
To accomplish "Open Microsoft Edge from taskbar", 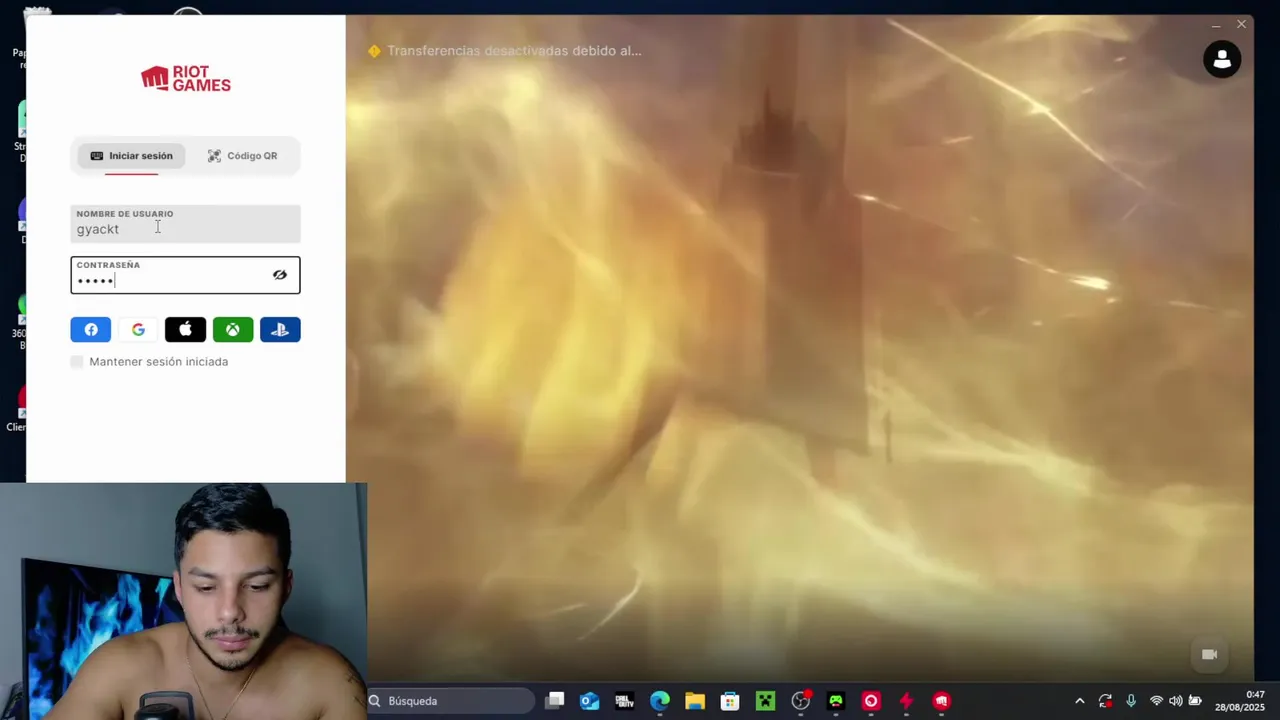I will pos(660,701).
